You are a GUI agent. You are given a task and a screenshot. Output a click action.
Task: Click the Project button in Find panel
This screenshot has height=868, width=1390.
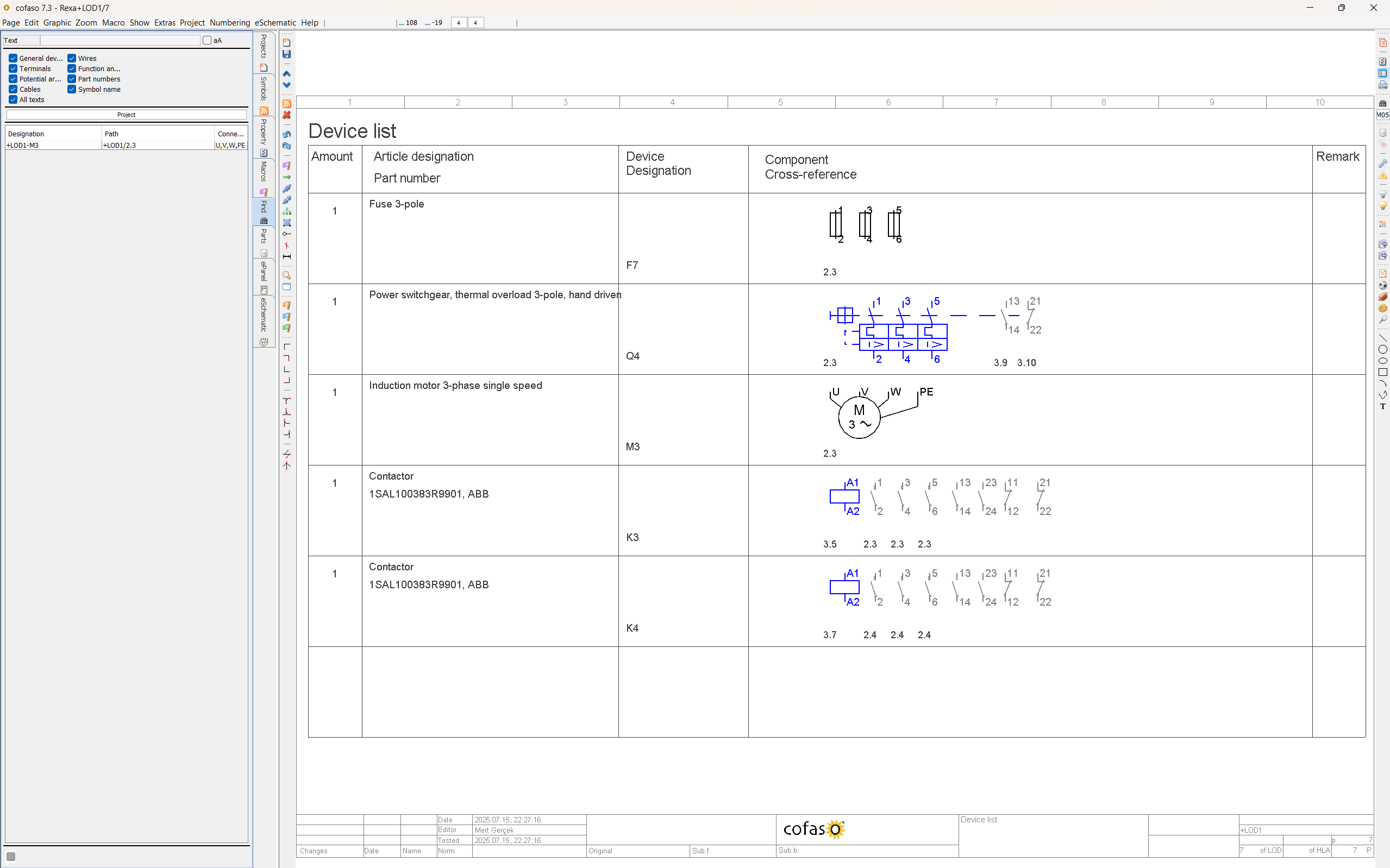(x=126, y=115)
